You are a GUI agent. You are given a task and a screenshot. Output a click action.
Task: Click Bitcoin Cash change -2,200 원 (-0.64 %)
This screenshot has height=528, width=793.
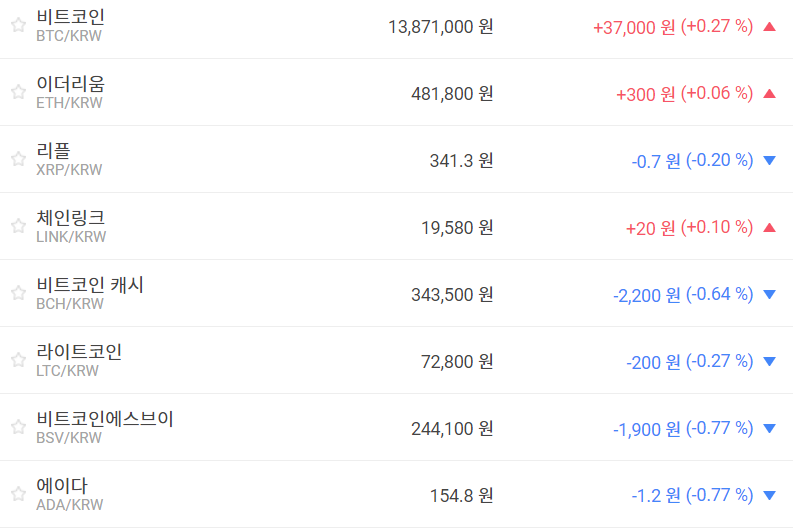682,294
